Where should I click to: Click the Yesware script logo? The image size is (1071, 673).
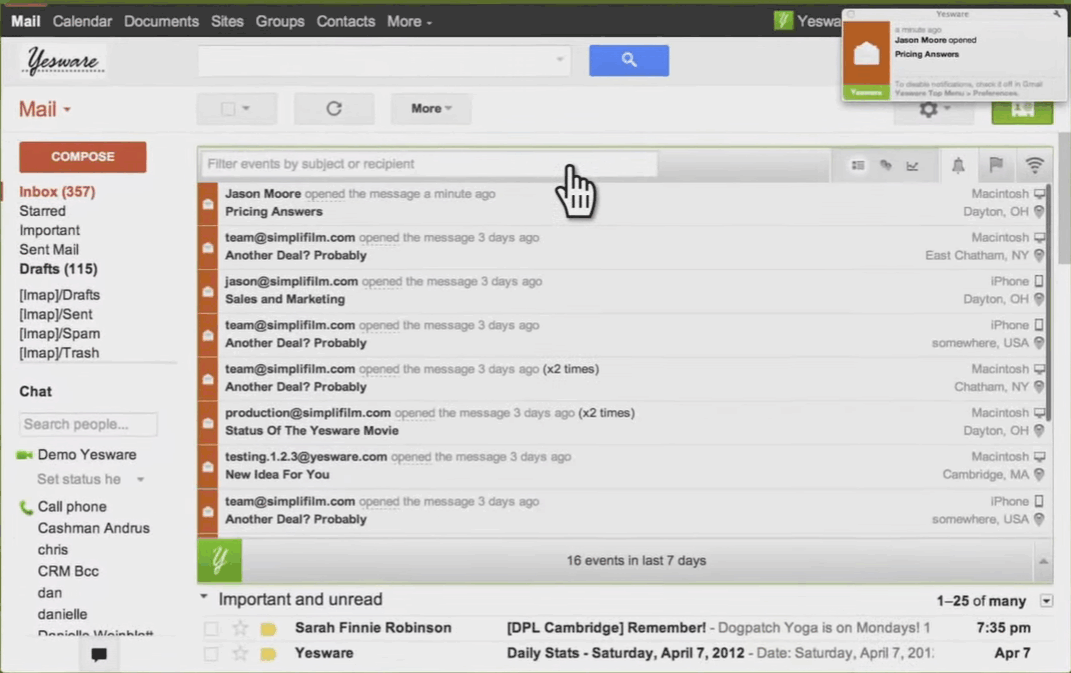pyautogui.click(x=64, y=61)
